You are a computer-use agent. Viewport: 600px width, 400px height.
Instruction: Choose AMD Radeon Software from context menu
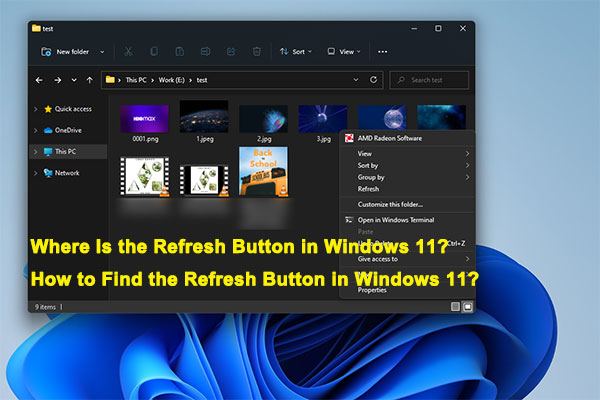click(407, 138)
